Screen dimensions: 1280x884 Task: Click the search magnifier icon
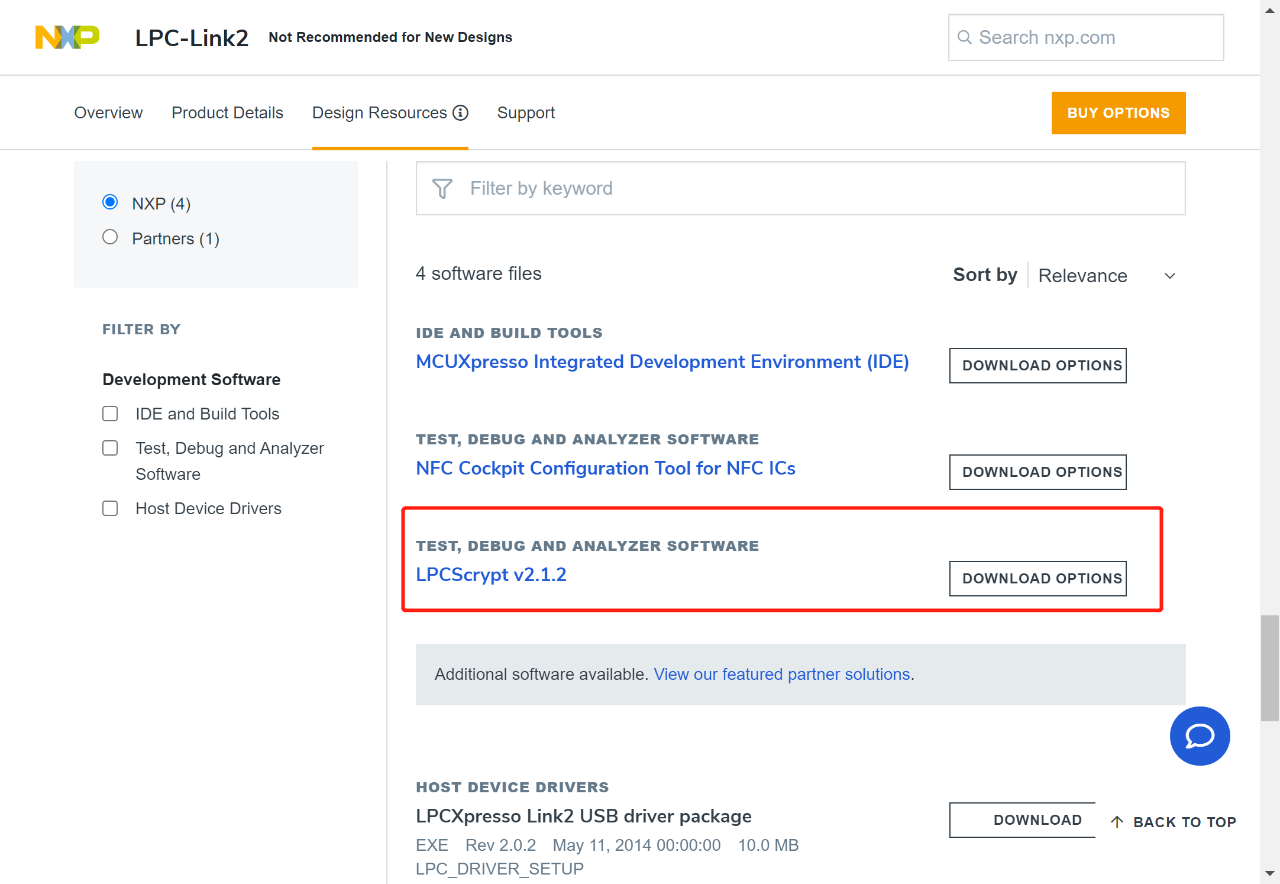tap(965, 38)
